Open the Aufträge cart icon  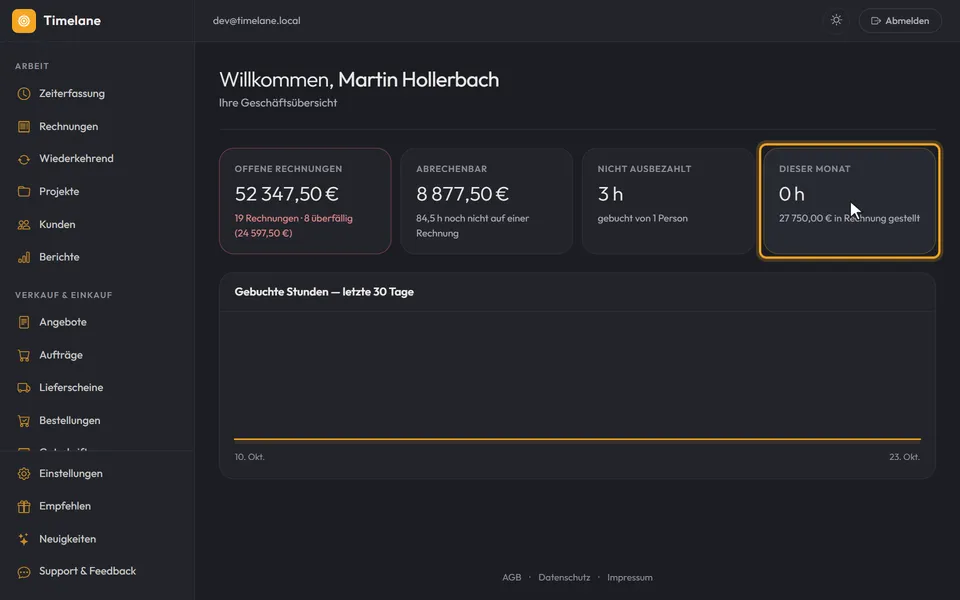24,355
